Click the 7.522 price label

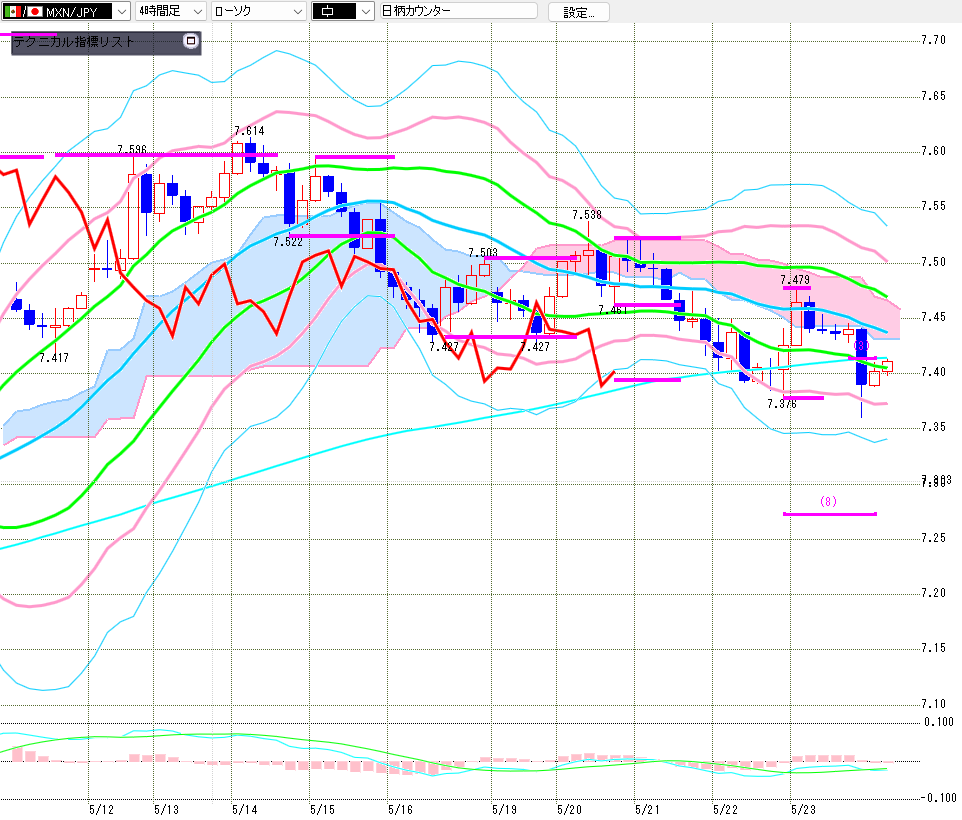tap(288, 242)
